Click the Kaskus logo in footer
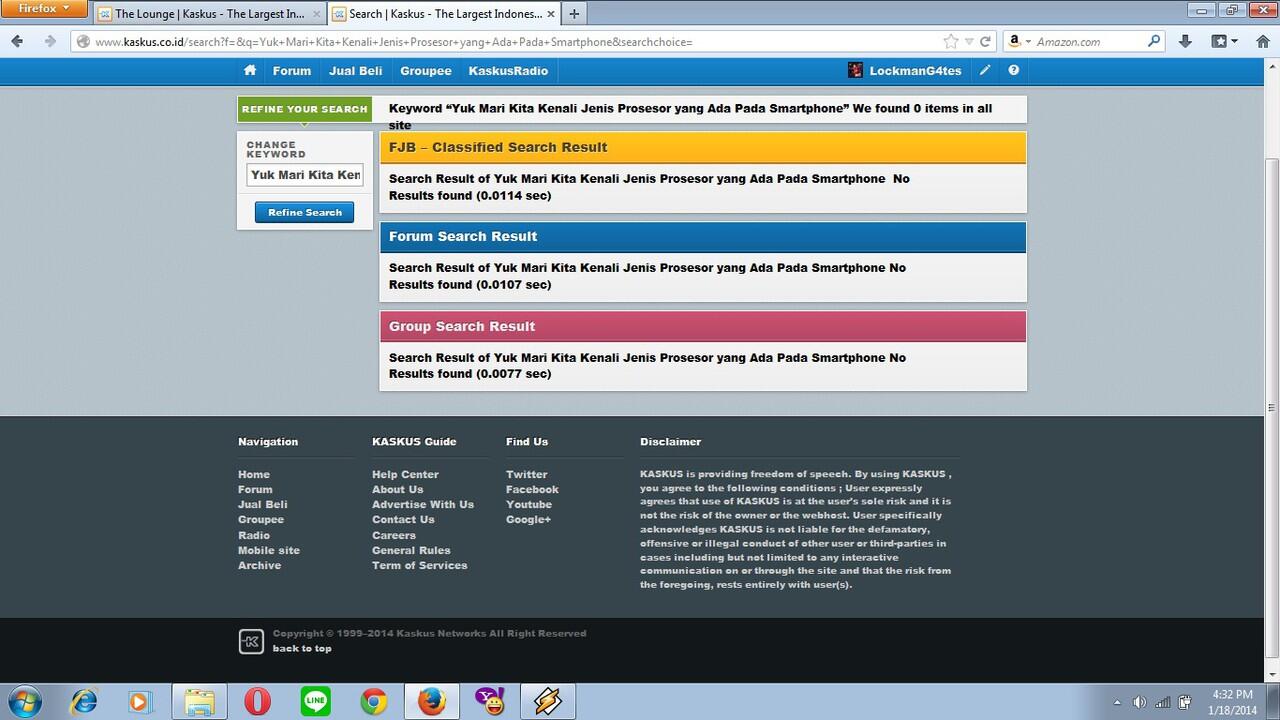Image resolution: width=1280 pixels, height=720 pixels. (x=251, y=641)
